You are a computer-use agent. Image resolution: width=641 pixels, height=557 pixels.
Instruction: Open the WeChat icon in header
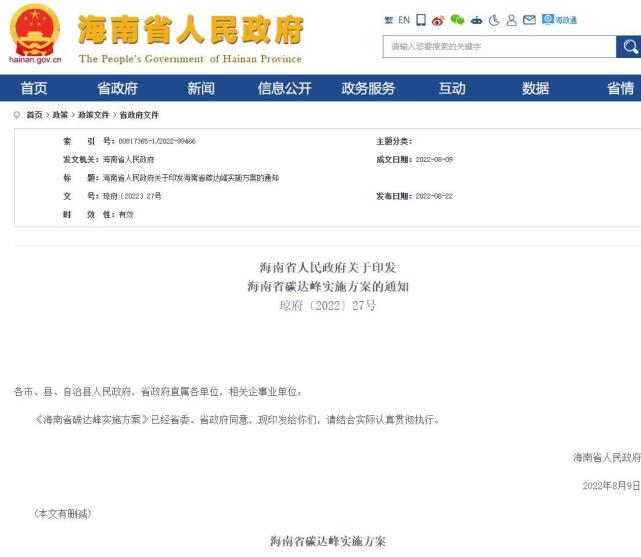tap(457, 20)
